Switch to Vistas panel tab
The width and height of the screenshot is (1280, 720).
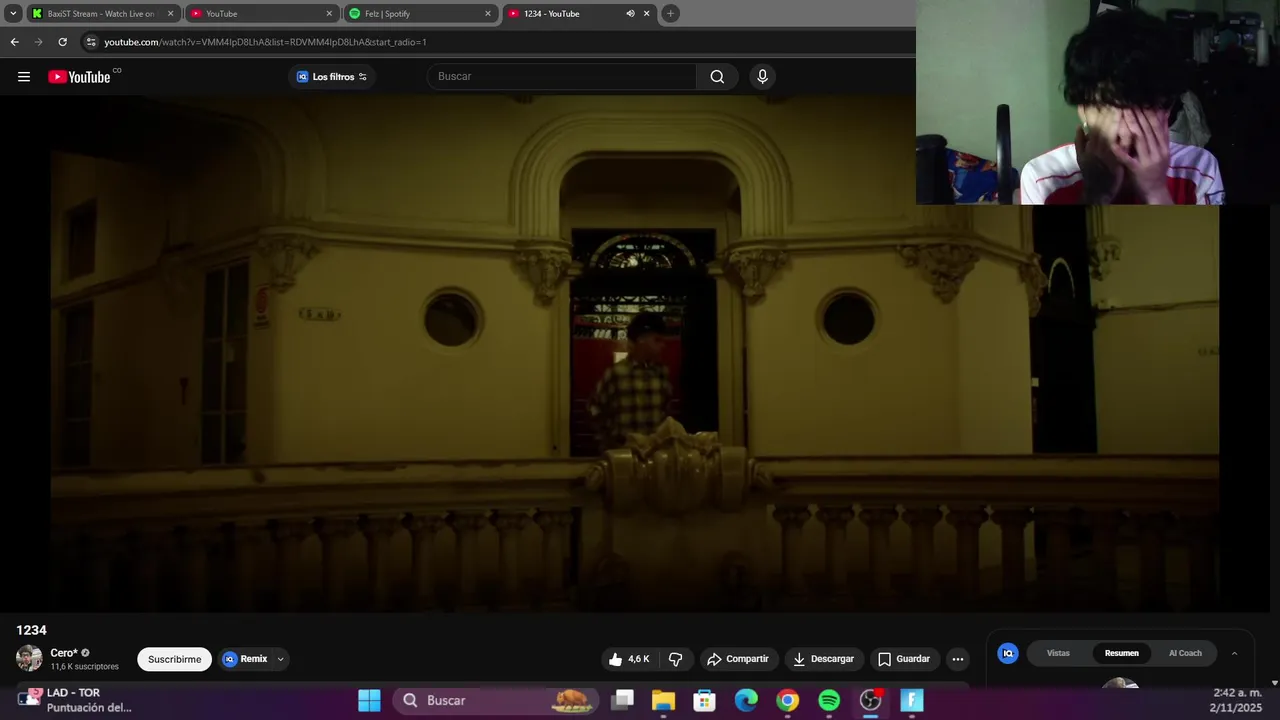tap(1058, 653)
